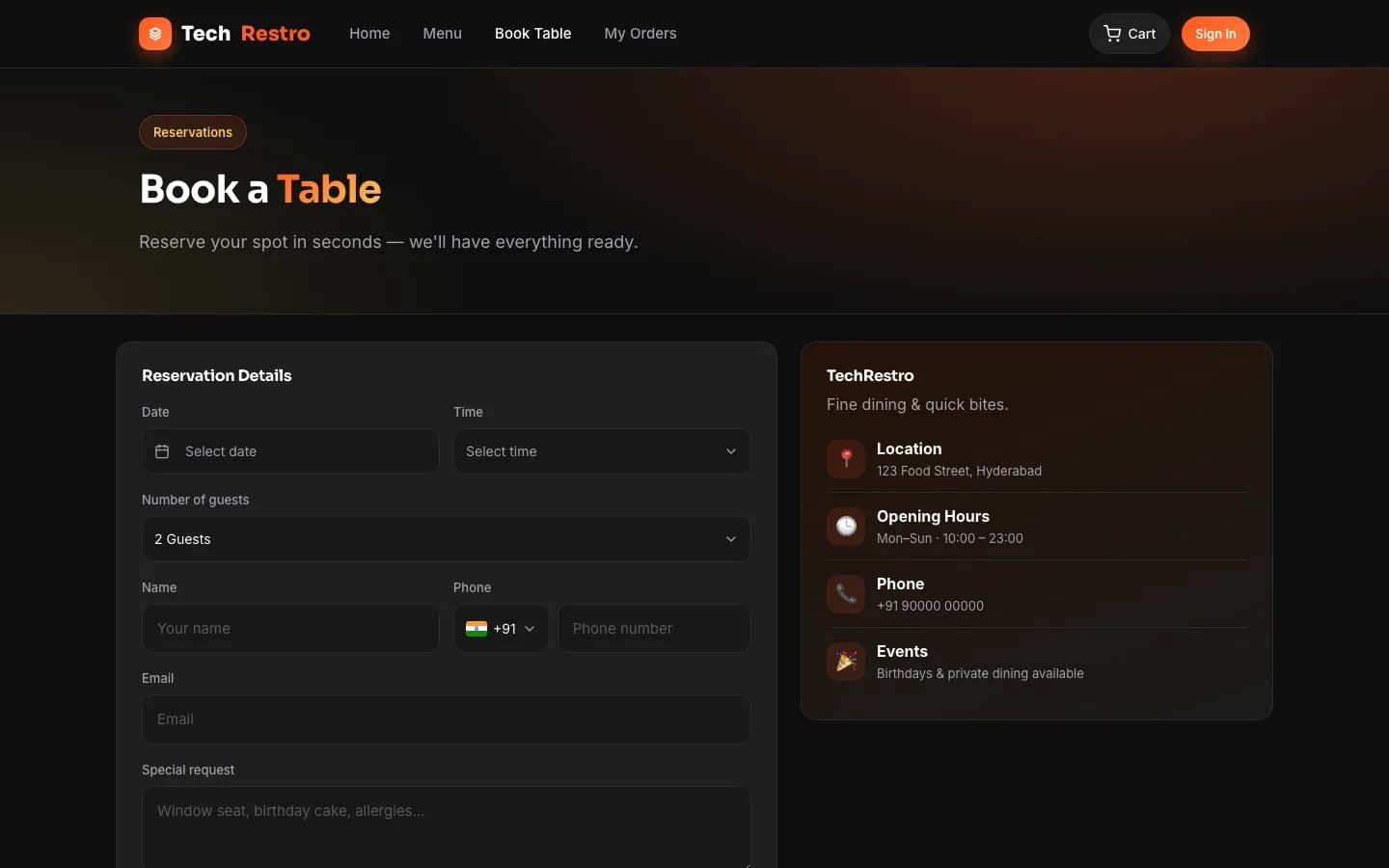Click the 'Book a Table' heading
The image size is (1389, 868).
(x=260, y=189)
